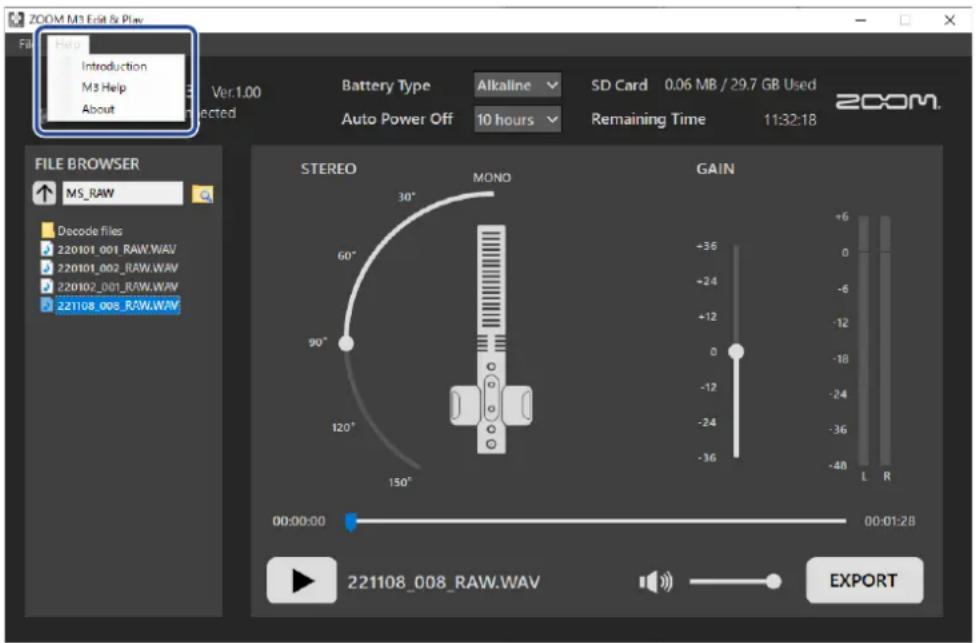Click the remaining time value 11:32:18
The image size is (976, 643).
coord(790,120)
